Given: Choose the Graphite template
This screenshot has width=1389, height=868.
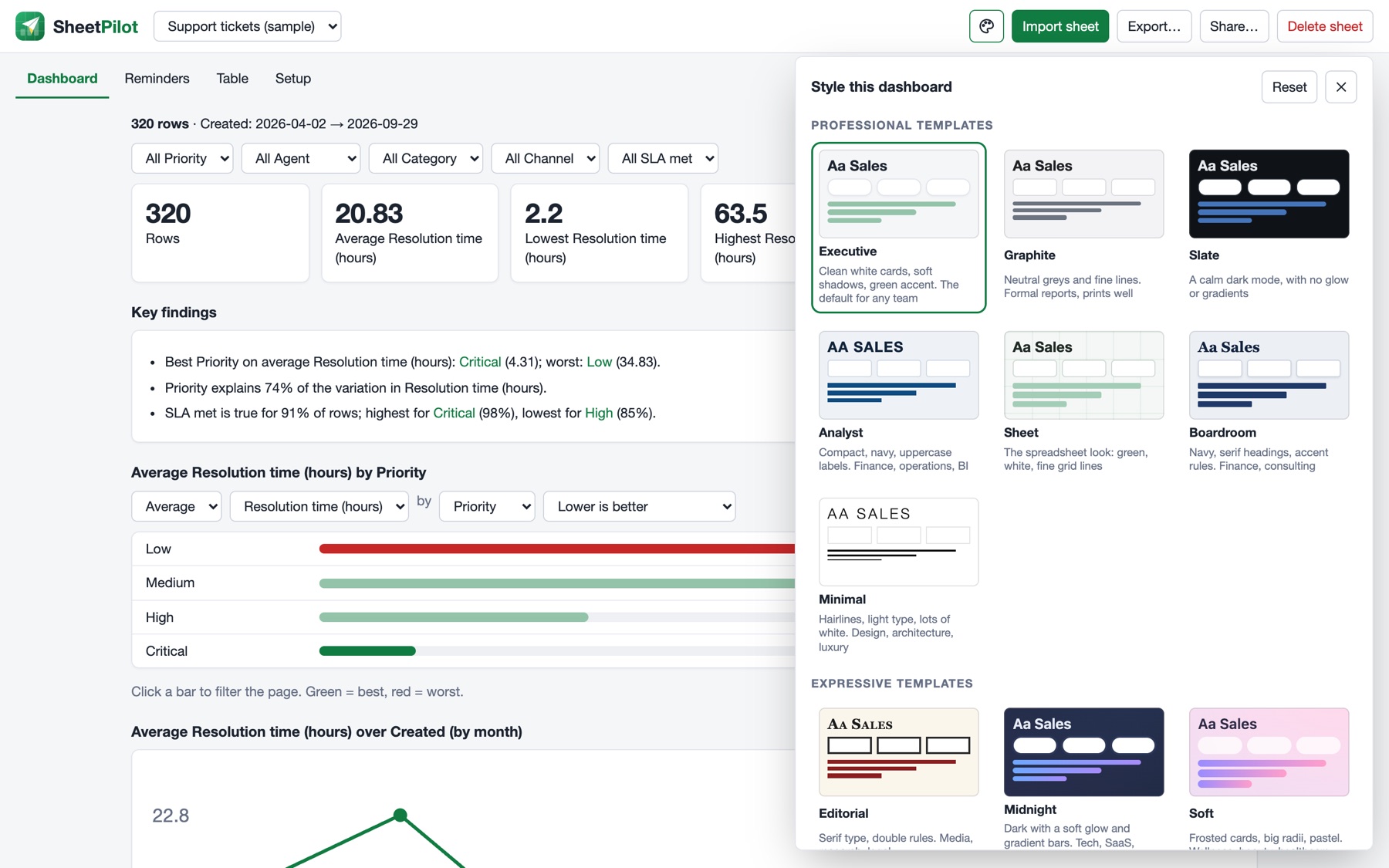Looking at the screenshot, I should 1084,228.
